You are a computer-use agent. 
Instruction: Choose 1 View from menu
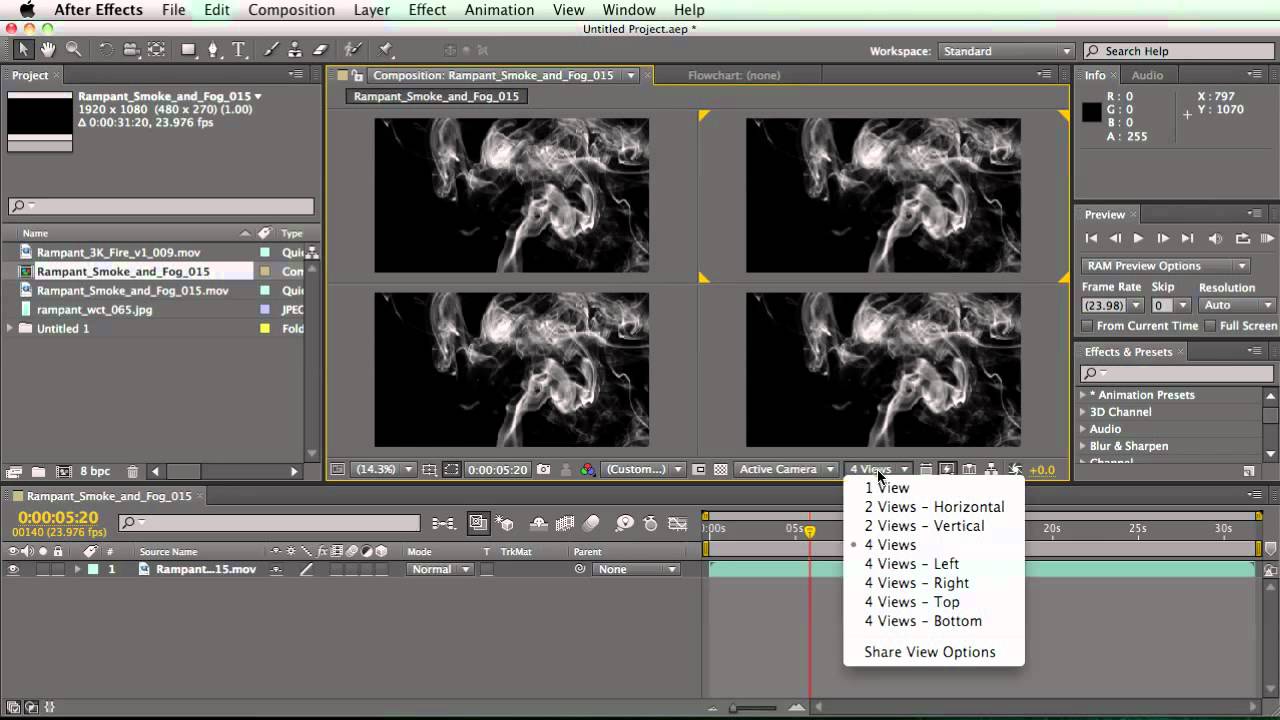(x=887, y=488)
